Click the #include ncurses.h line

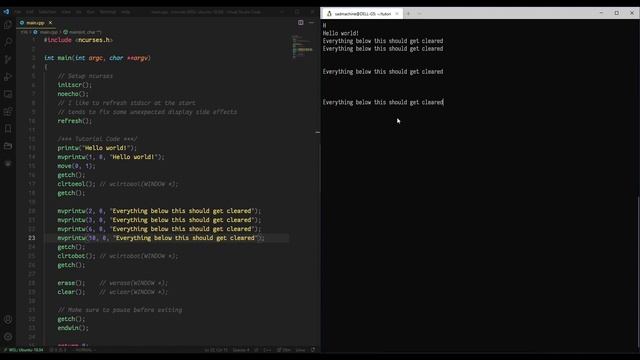(78, 40)
